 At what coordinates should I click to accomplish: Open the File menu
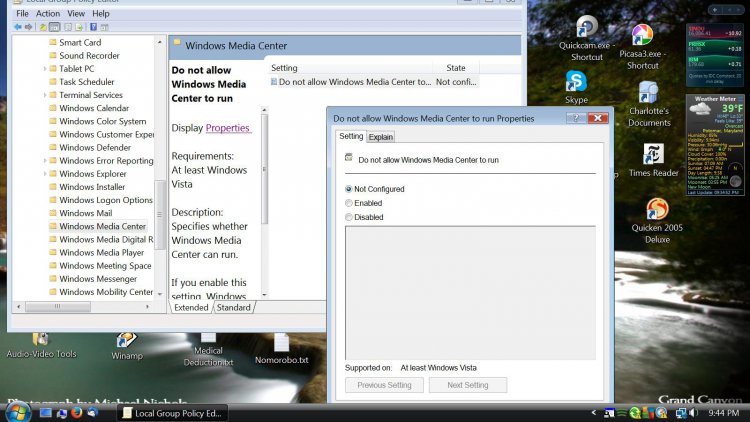(x=22, y=13)
